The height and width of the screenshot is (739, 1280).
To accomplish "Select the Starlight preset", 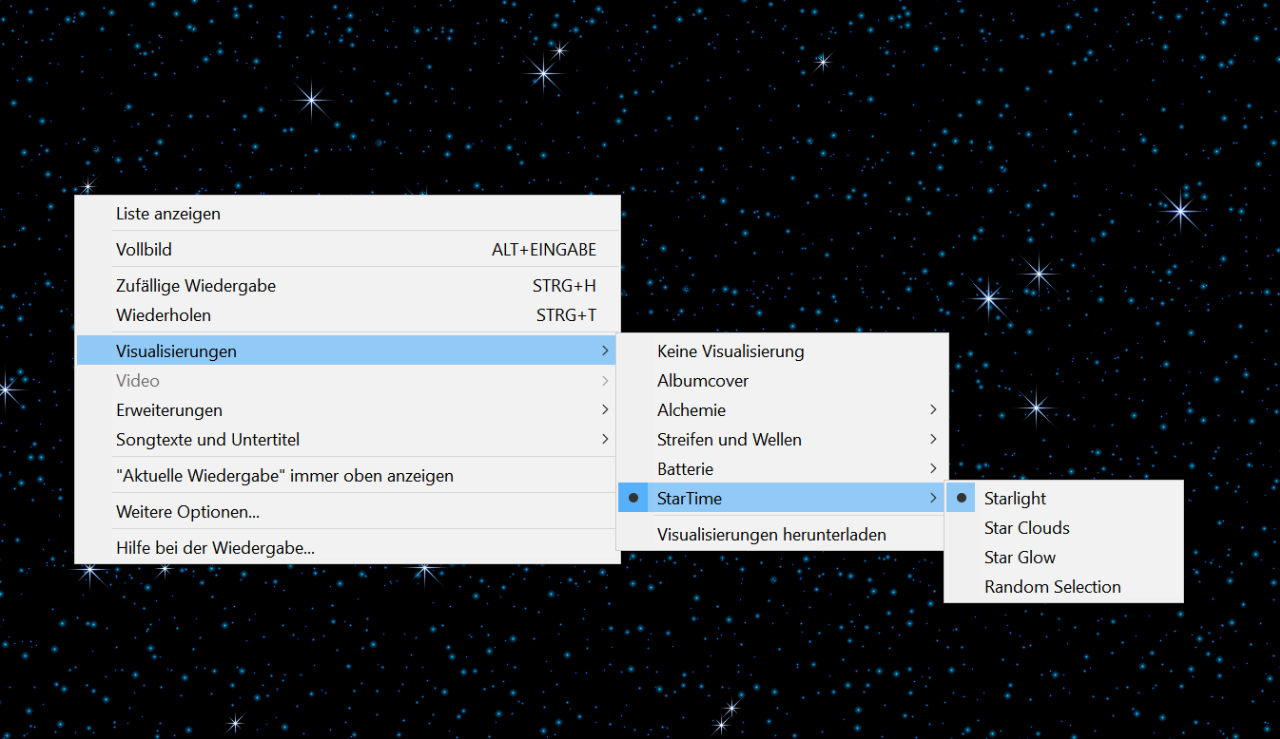I will tap(1064, 498).
